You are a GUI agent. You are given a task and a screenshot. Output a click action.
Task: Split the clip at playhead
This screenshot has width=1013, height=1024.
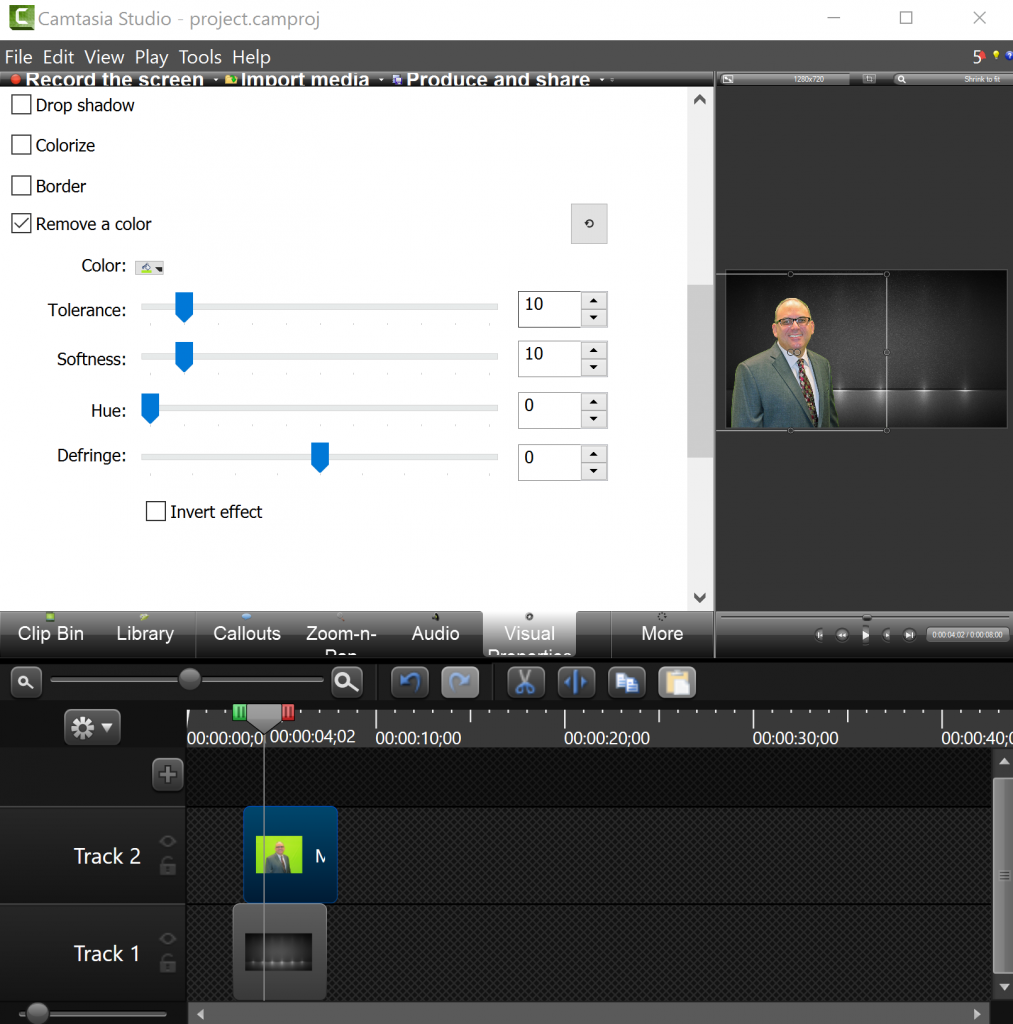576,682
